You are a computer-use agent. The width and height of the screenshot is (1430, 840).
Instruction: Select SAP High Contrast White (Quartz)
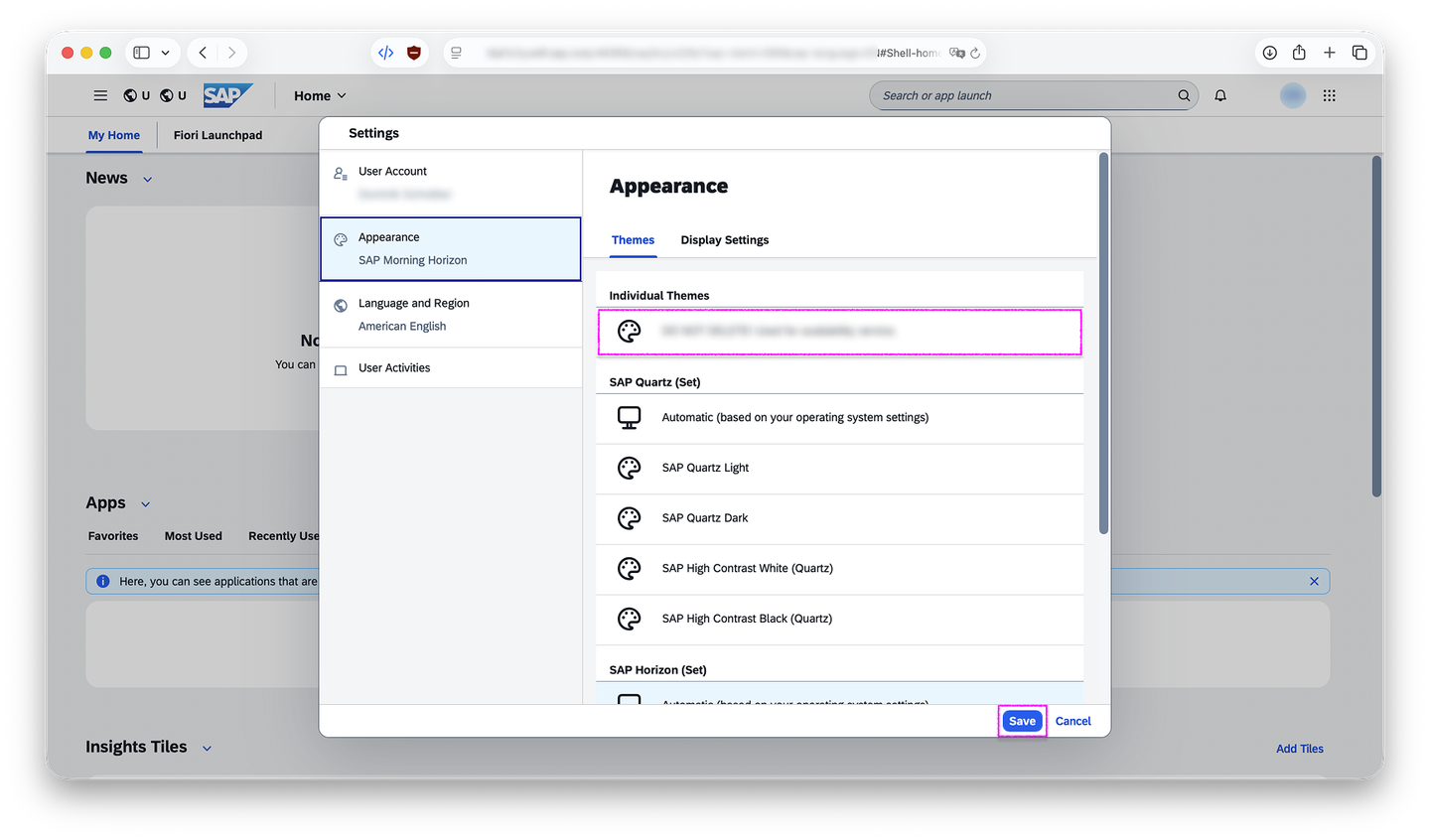point(839,569)
